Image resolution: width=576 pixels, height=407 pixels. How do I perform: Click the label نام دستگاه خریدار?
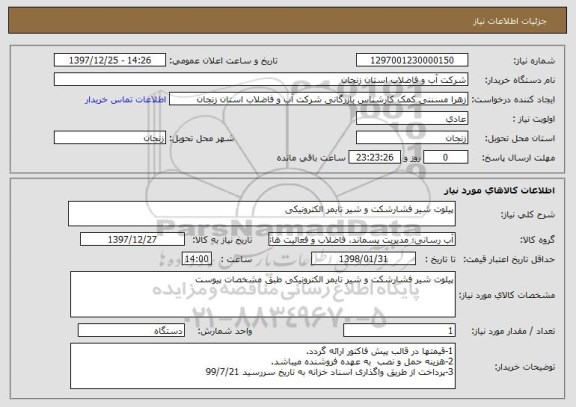[x=520, y=80]
